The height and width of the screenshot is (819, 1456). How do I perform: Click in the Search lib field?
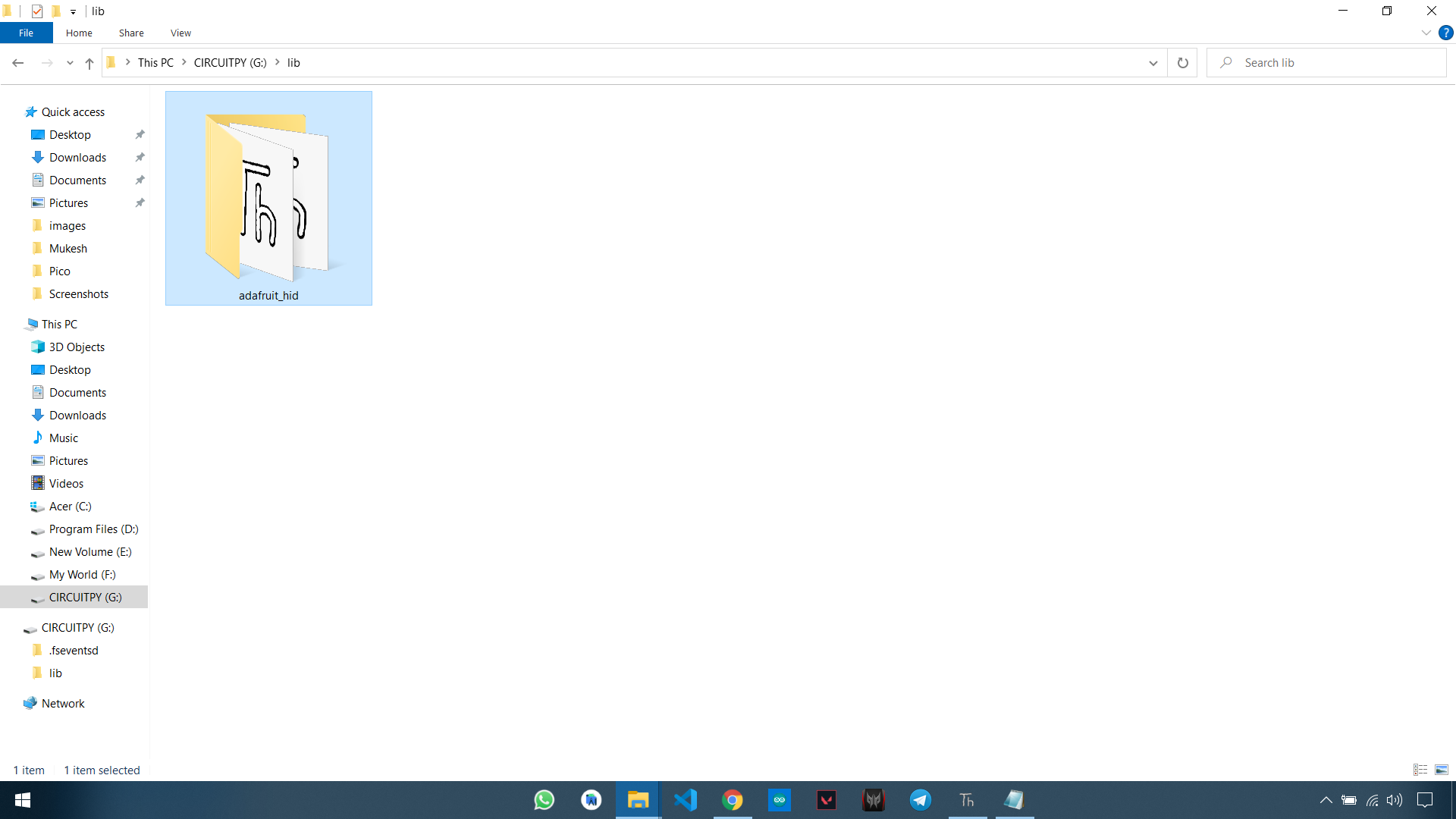click(1335, 63)
